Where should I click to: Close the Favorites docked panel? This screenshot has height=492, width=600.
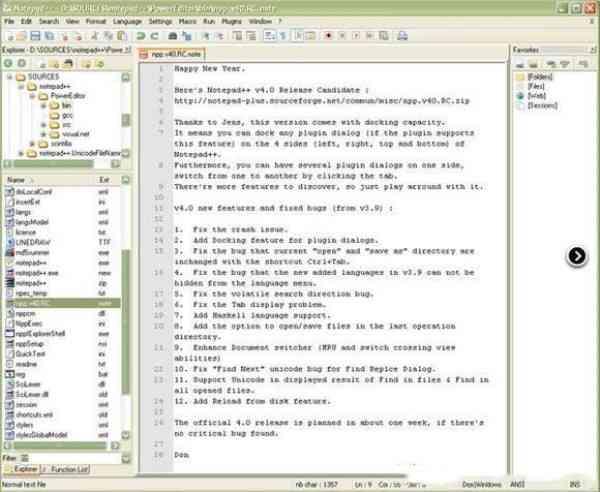coord(593,50)
